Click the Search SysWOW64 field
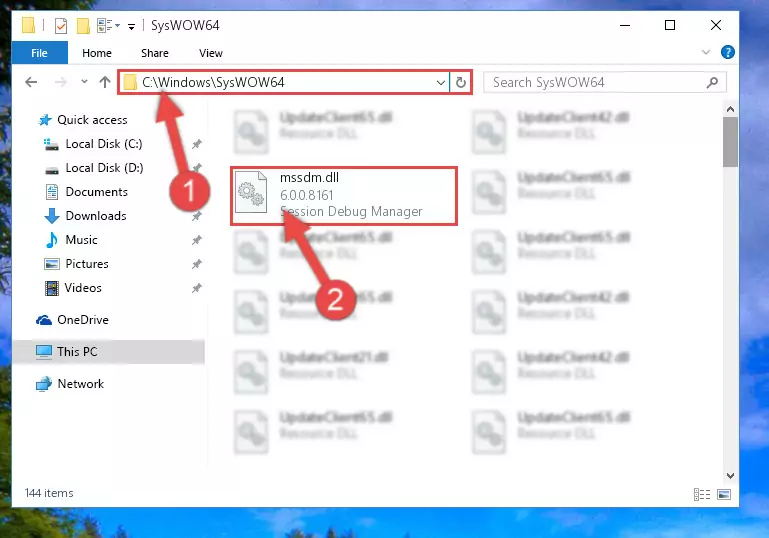Image resolution: width=769 pixels, height=538 pixels. pyautogui.click(x=604, y=82)
